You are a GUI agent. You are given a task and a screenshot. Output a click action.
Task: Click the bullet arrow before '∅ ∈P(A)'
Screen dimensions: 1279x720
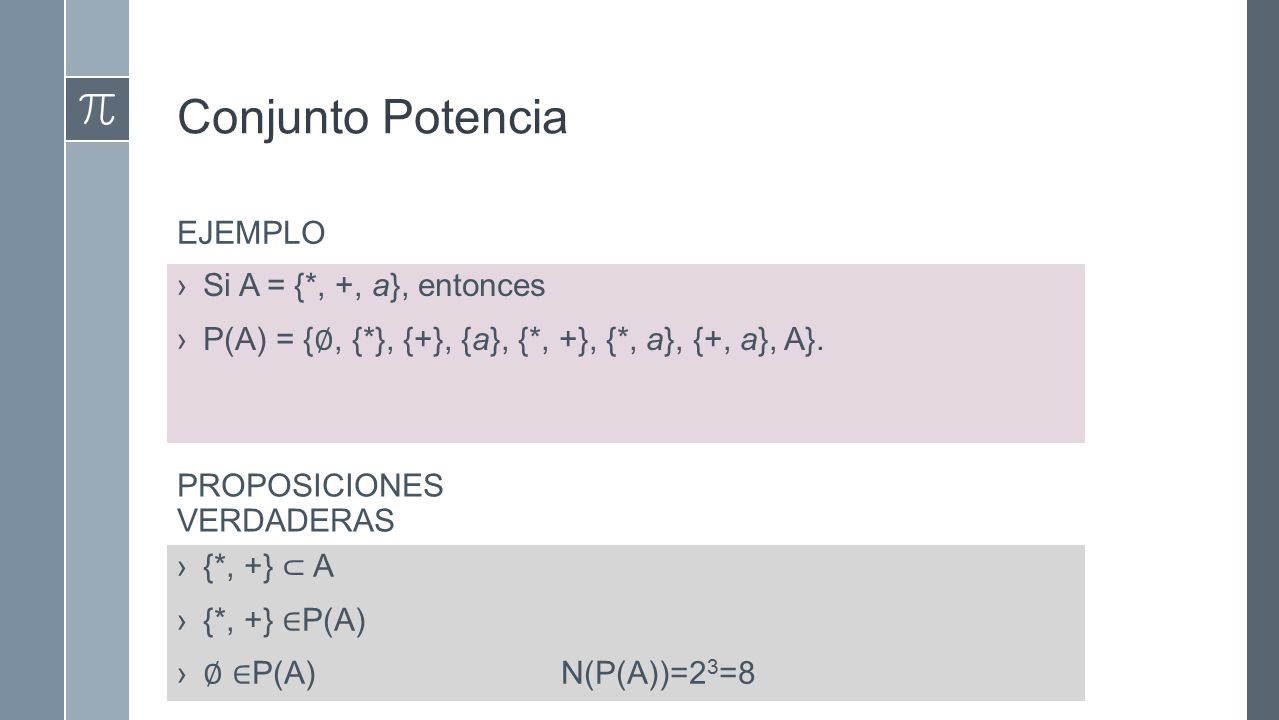182,676
